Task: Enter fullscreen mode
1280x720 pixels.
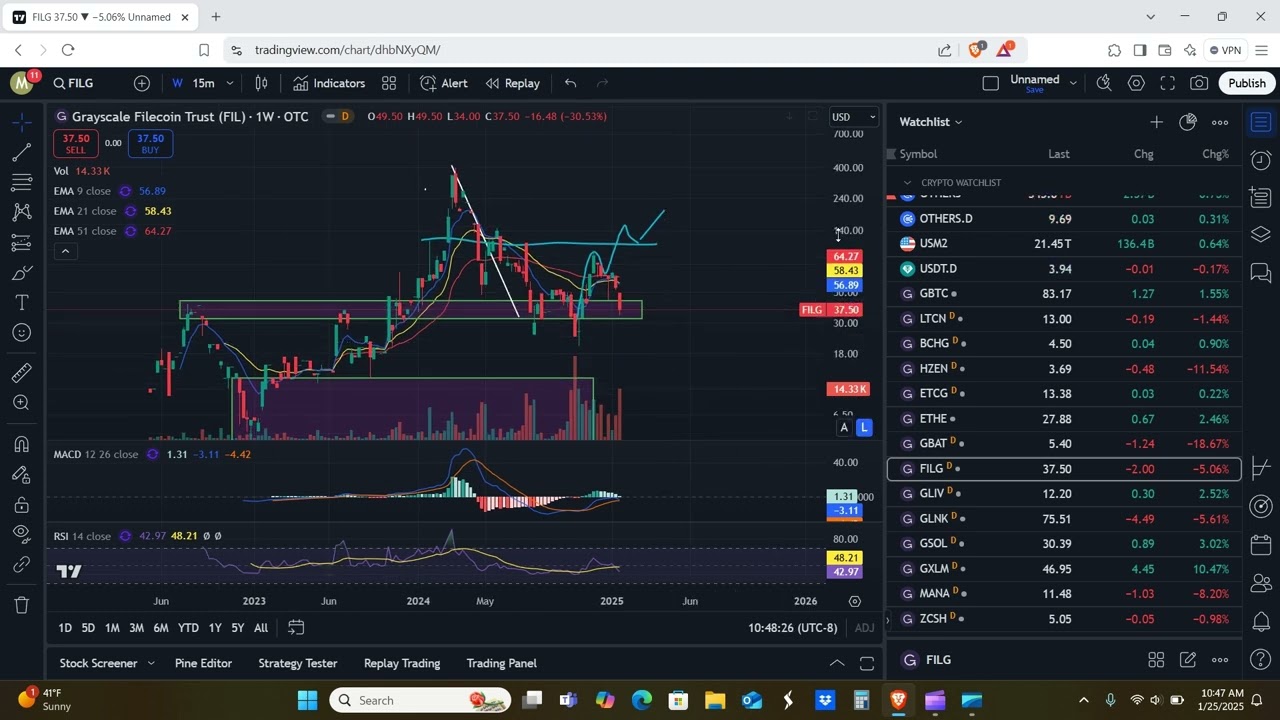Action: (1167, 83)
